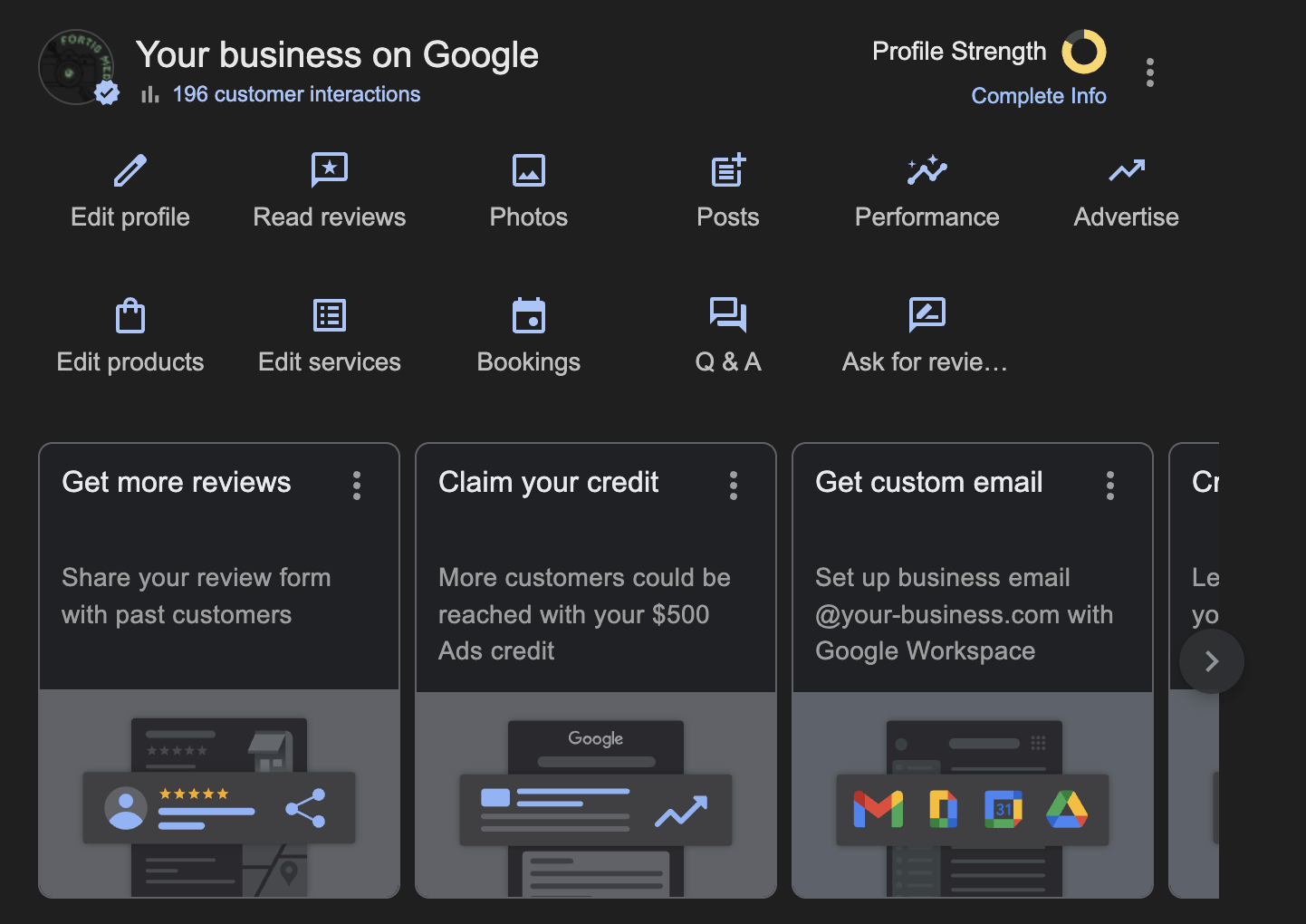Open the Performance sparkle-chart icon
The height and width of the screenshot is (924, 1306).
[x=927, y=170]
